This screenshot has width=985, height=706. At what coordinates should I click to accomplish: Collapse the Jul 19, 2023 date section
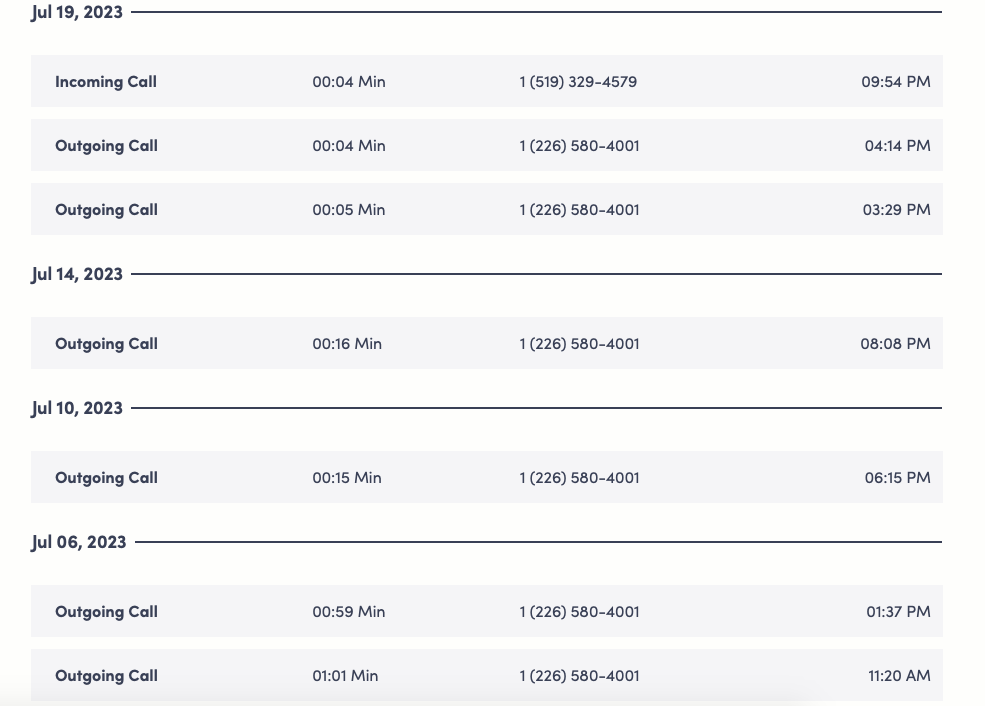point(76,12)
